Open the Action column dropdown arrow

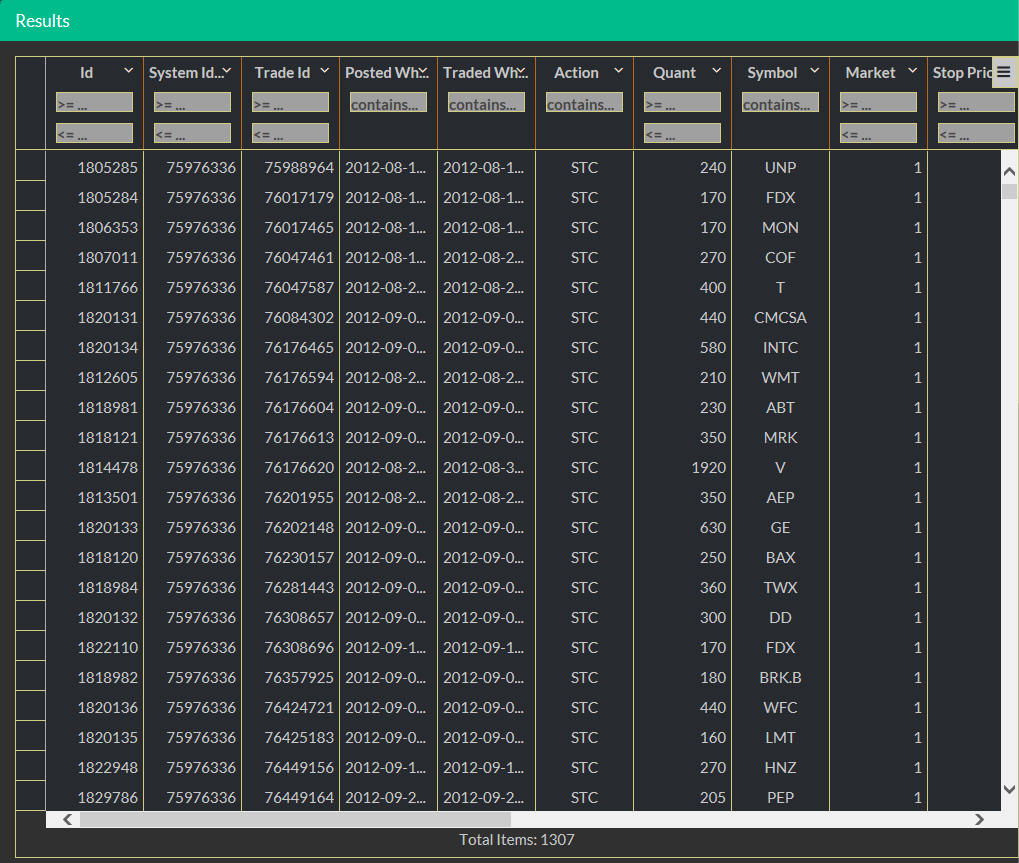tap(618, 71)
